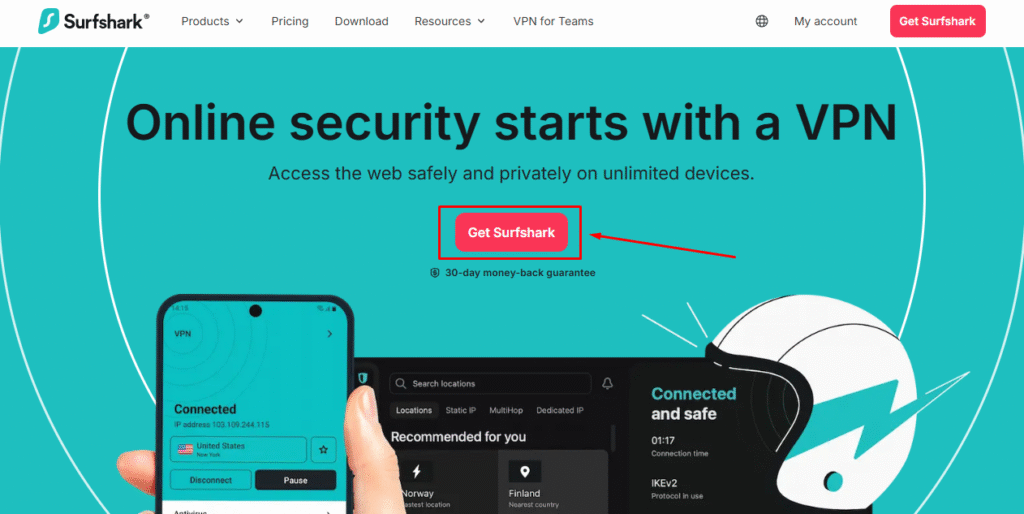Viewport: 1024px width, 514px height.
Task: Expand the Products dropdown menu
Action: click(212, 21)
